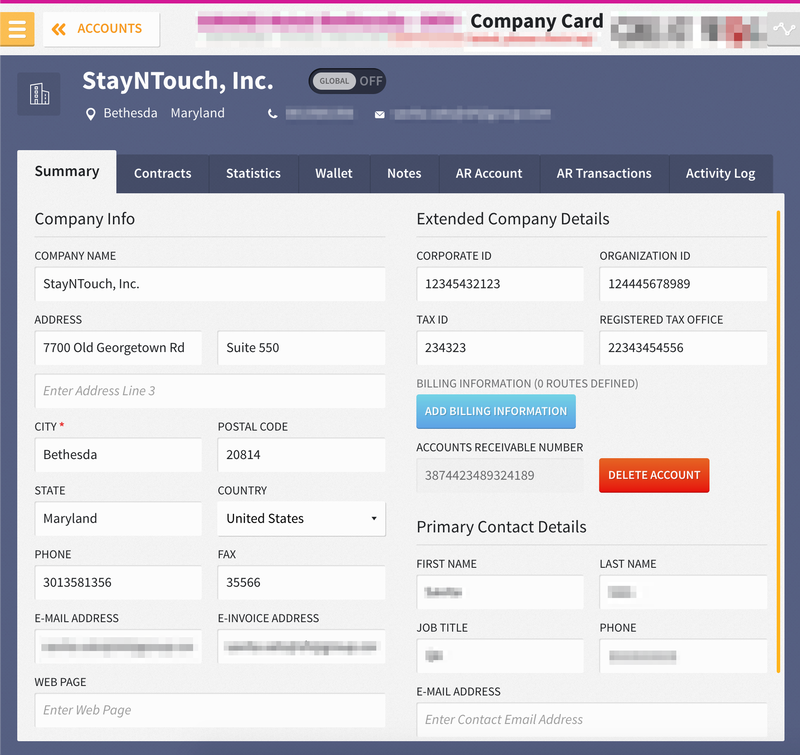Open the Country dropdown
This screenshot has height=755, width=800.
(x=302, y=519)
